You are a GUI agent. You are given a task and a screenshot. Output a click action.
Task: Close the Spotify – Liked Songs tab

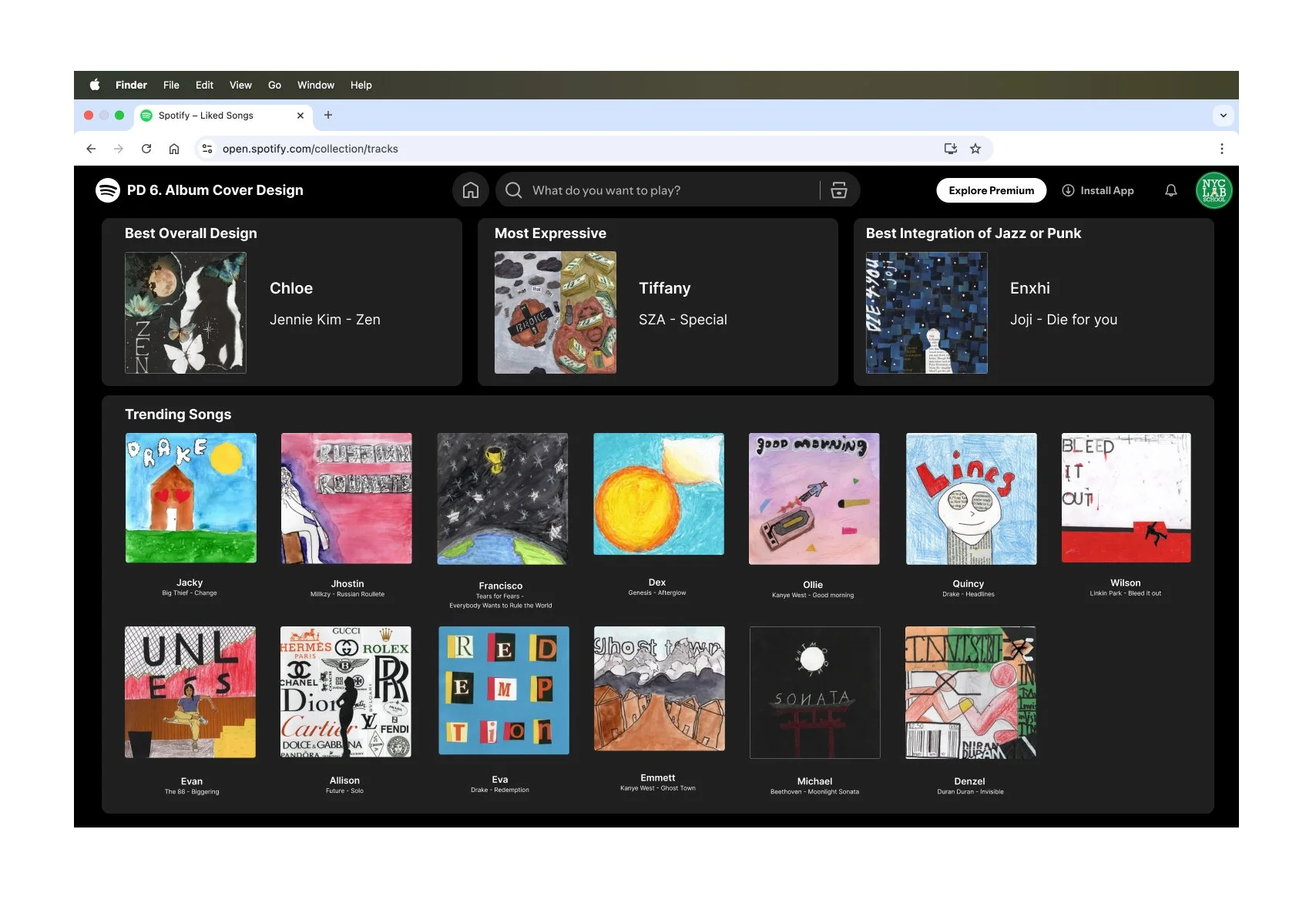300,116
